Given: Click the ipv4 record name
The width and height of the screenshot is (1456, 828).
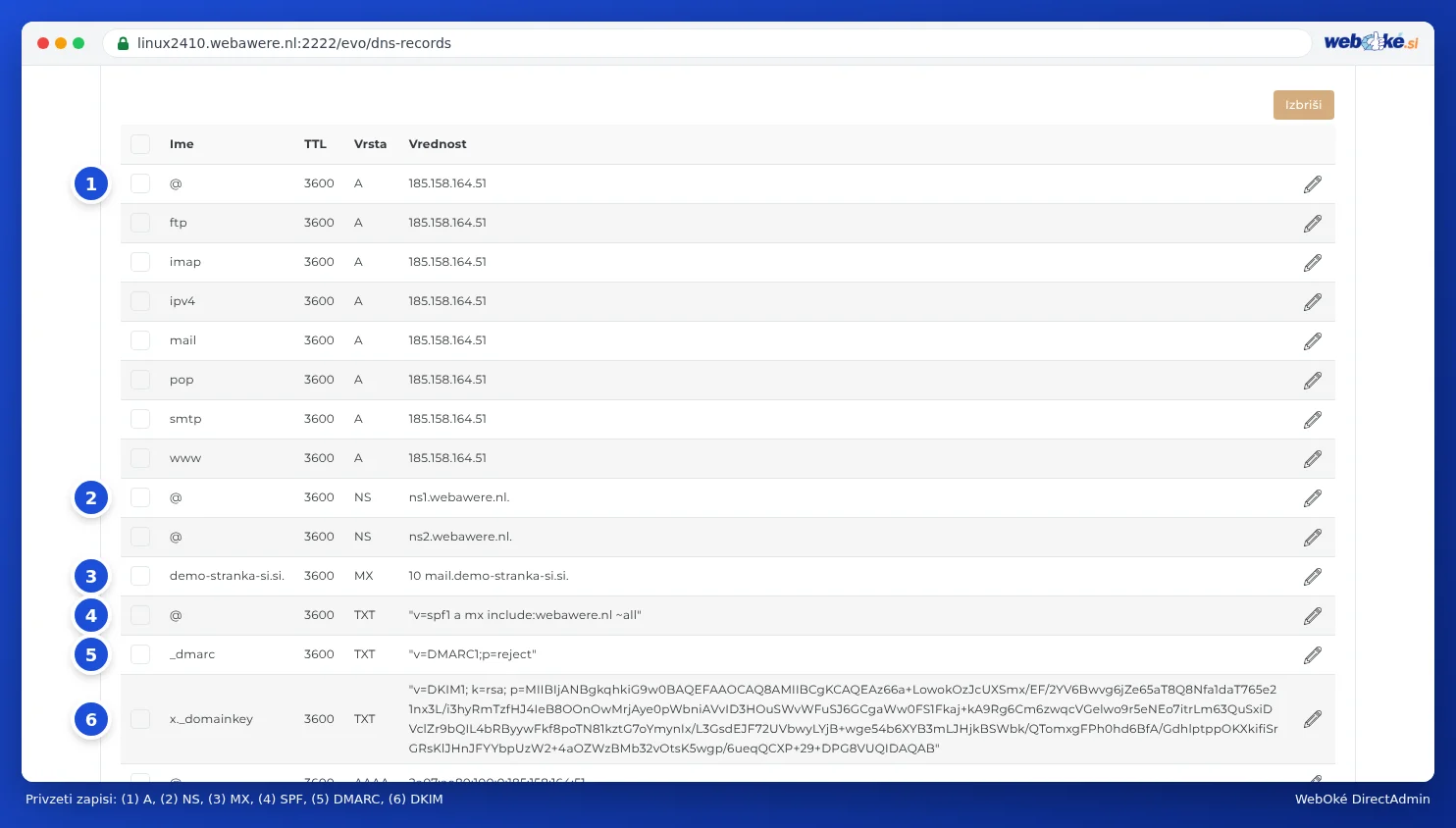Looking at the screenshot, I should click(x=182, y=301).
